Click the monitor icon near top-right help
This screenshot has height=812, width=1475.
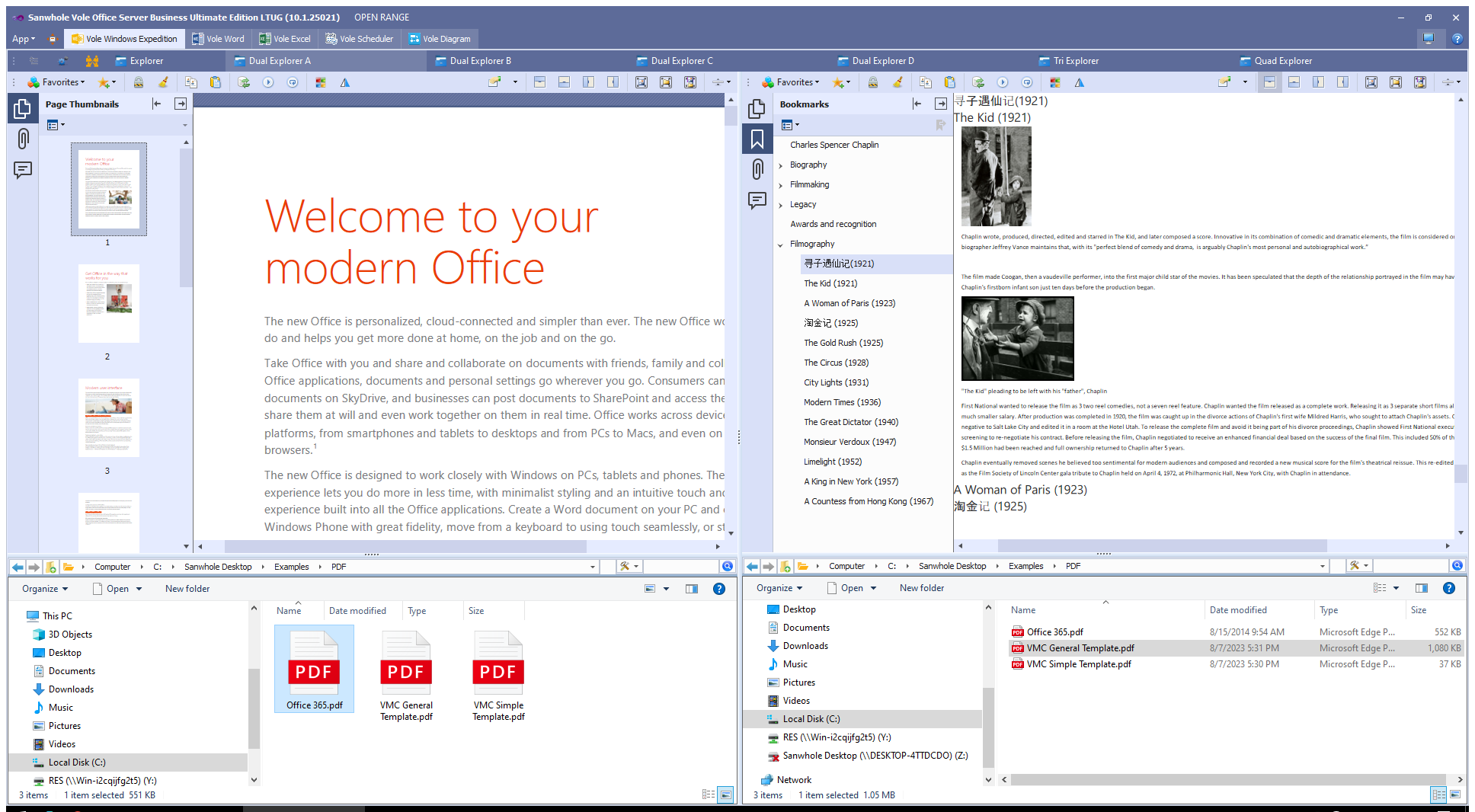pos(1429,39)
